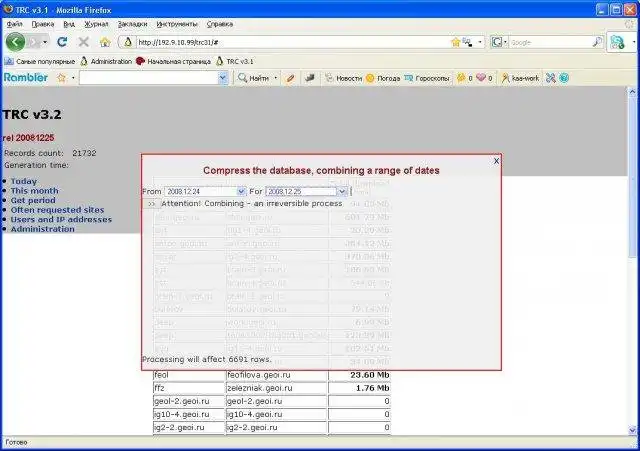
Task: Open the Закладки menu
Action: coord(132,24)
